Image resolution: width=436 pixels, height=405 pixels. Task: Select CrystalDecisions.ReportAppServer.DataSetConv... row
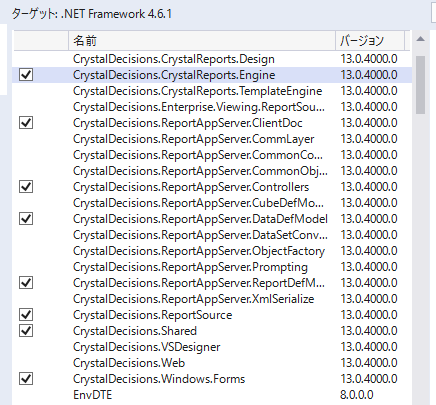pyautogui.click(x=212, y=235)
